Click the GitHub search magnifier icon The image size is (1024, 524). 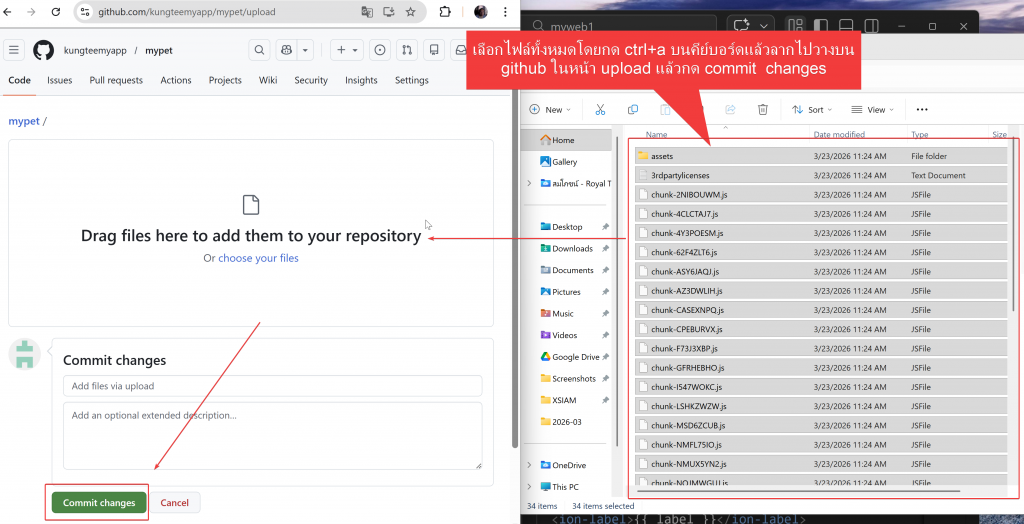point(259,50)
